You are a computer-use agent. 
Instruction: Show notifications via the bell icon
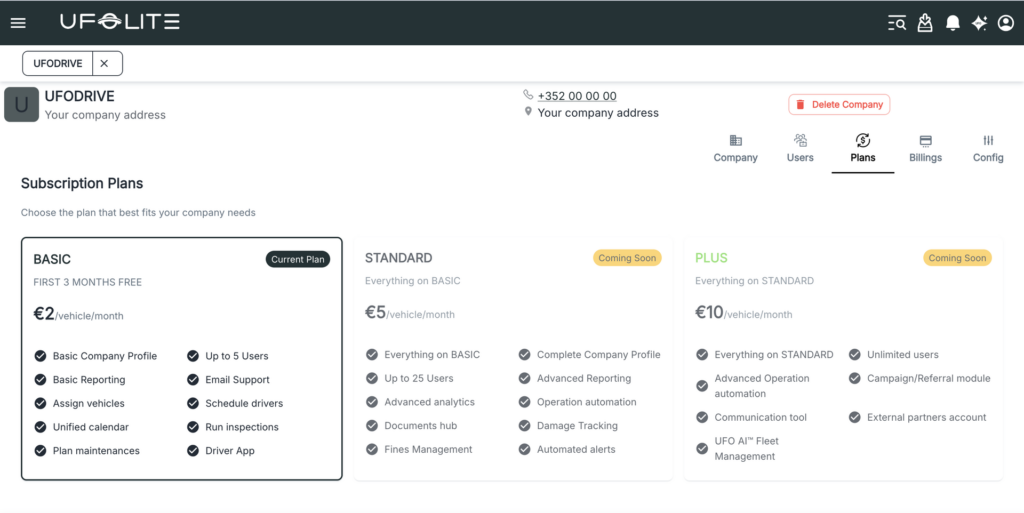(953, 23)
